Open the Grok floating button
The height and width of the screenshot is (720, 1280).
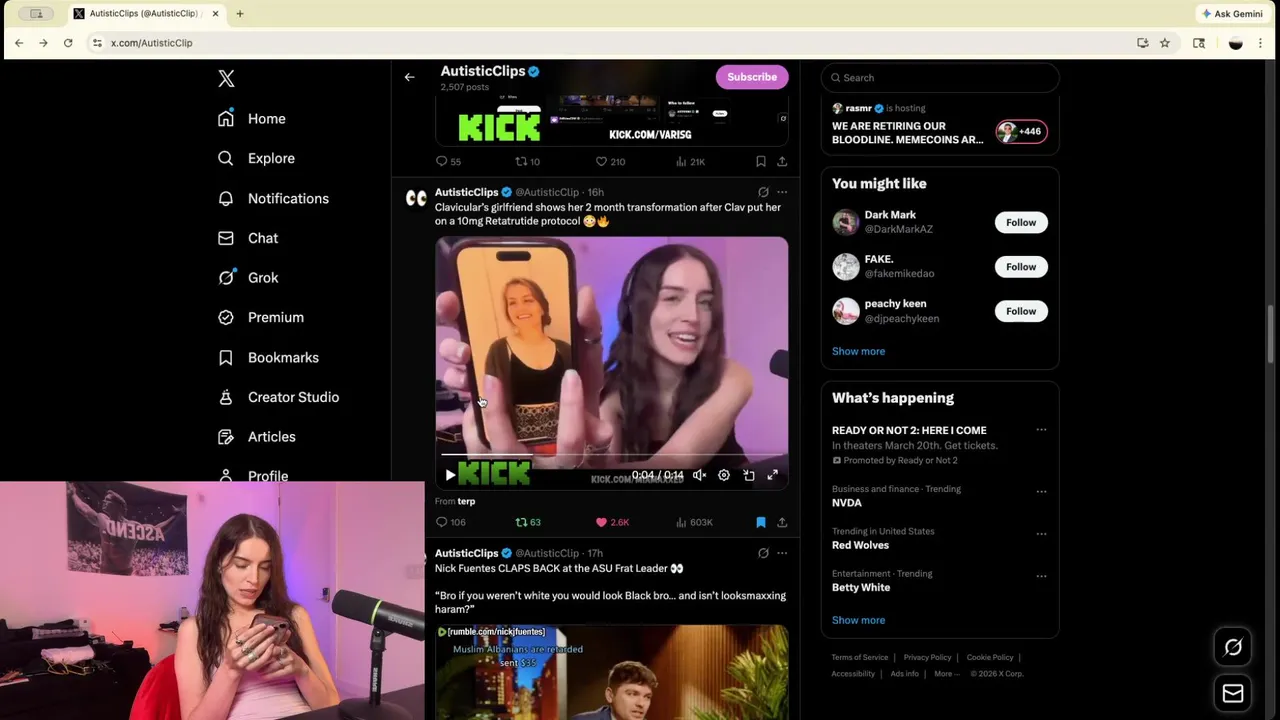[x=1233, y=647]
